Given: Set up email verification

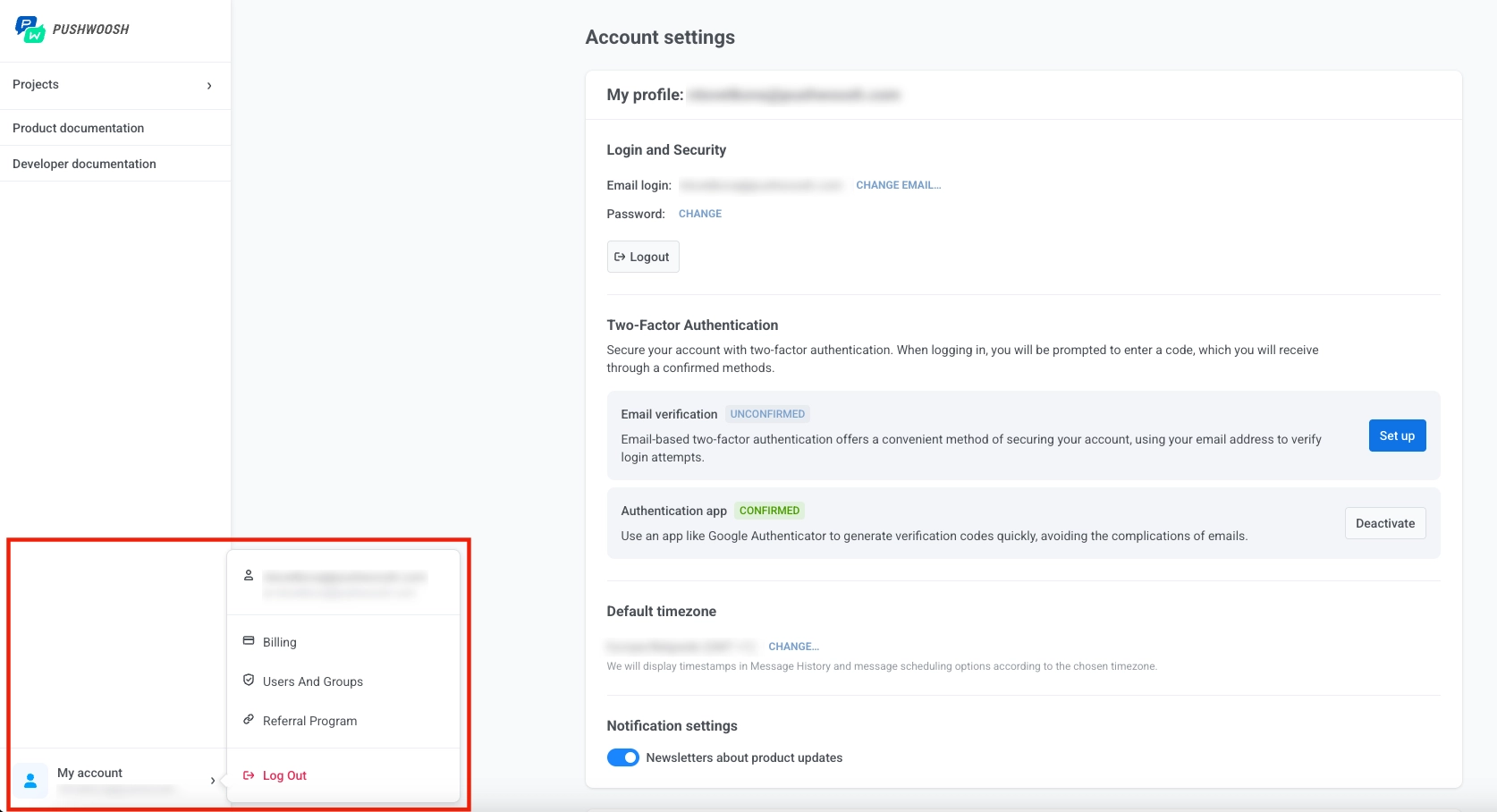Looking at the screenshot, I should [x=1397, y=436].
